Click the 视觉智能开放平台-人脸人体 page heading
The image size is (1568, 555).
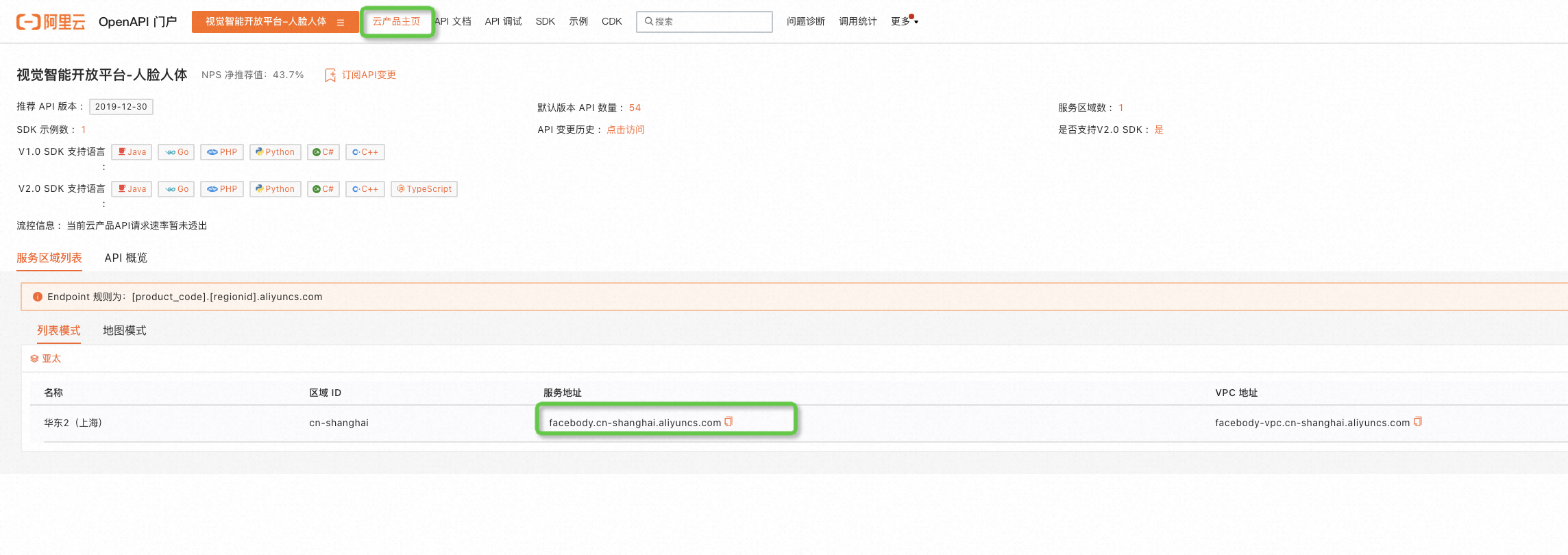pyautogui.click(x=102, y=75)
